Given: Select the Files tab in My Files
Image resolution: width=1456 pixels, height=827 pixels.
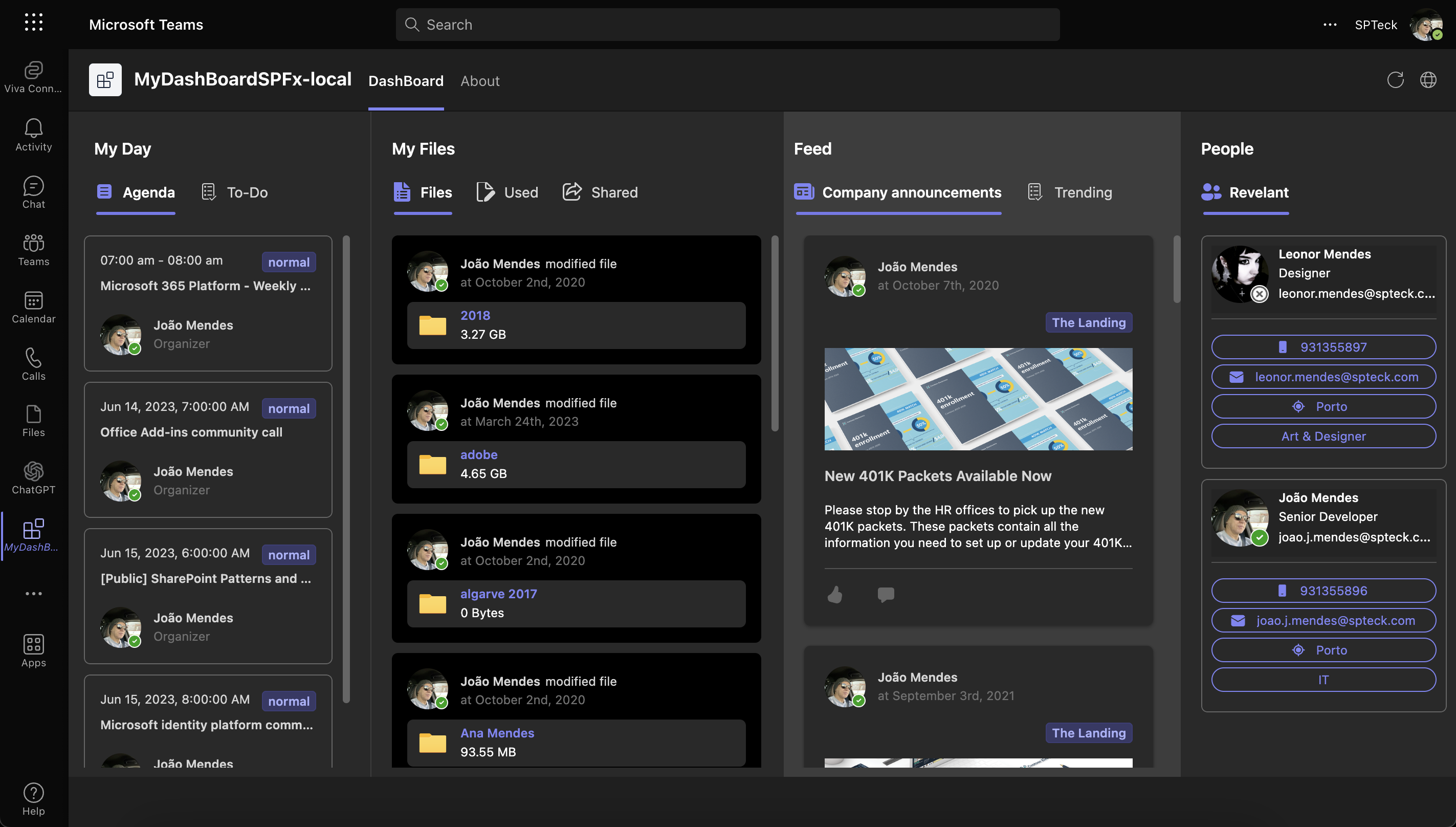Looking at the screenshot, I should pos(423,192).
